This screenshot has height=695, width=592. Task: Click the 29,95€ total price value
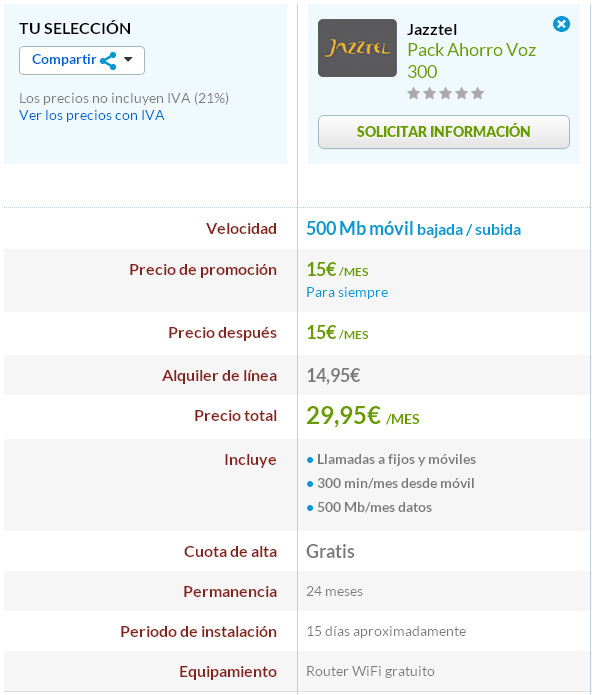343,415
